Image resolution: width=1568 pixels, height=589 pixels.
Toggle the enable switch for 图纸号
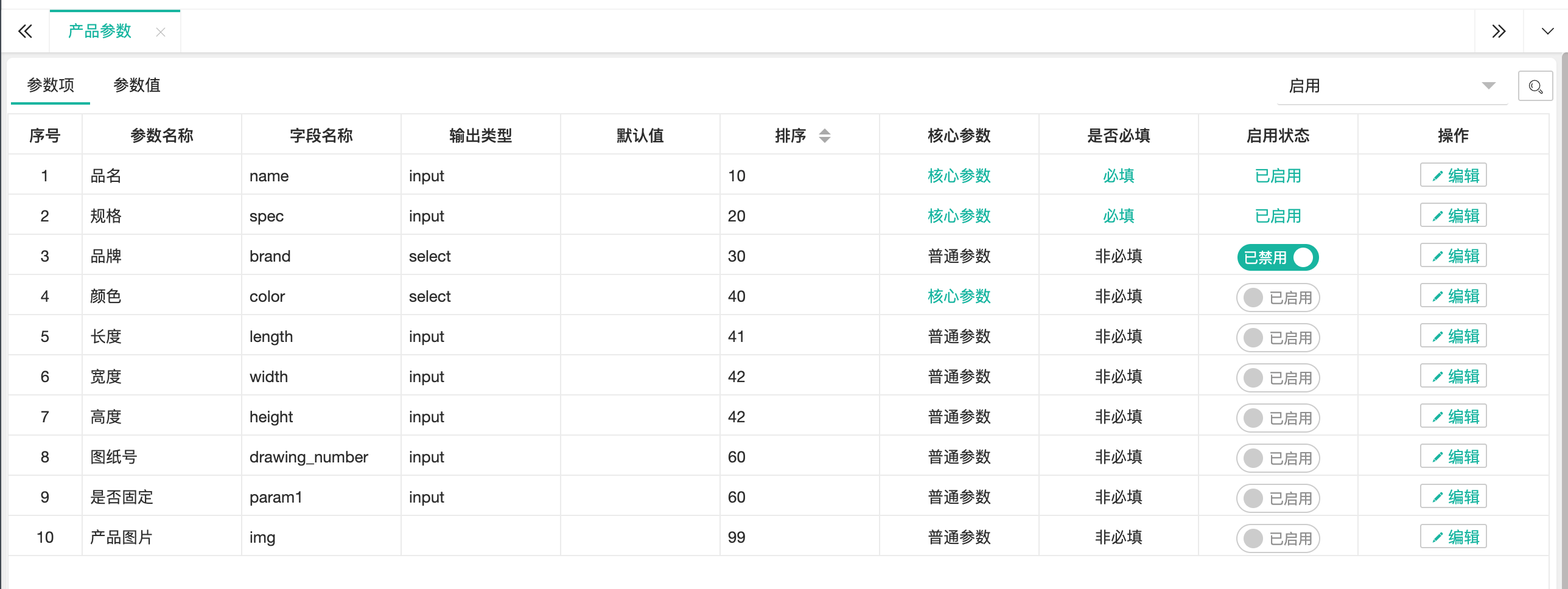click(1277, 458)
